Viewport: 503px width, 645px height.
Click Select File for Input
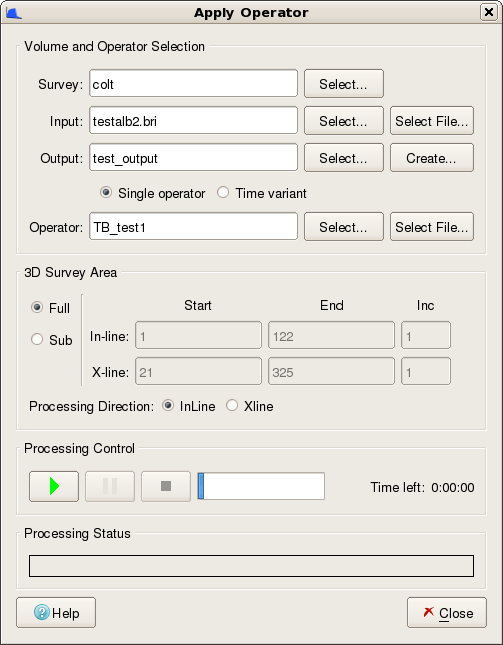pyautogui.click(x=432, y=121)
